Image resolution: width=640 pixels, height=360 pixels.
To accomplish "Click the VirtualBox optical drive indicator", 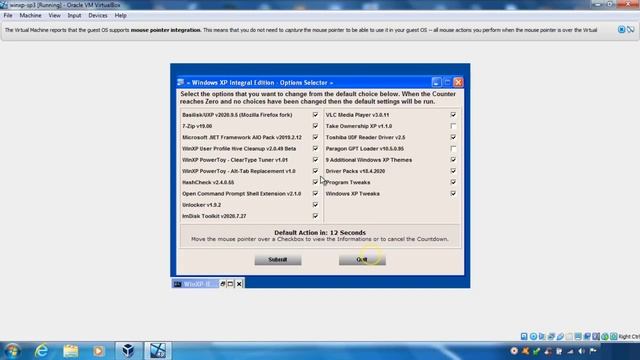I will point(533,336).
